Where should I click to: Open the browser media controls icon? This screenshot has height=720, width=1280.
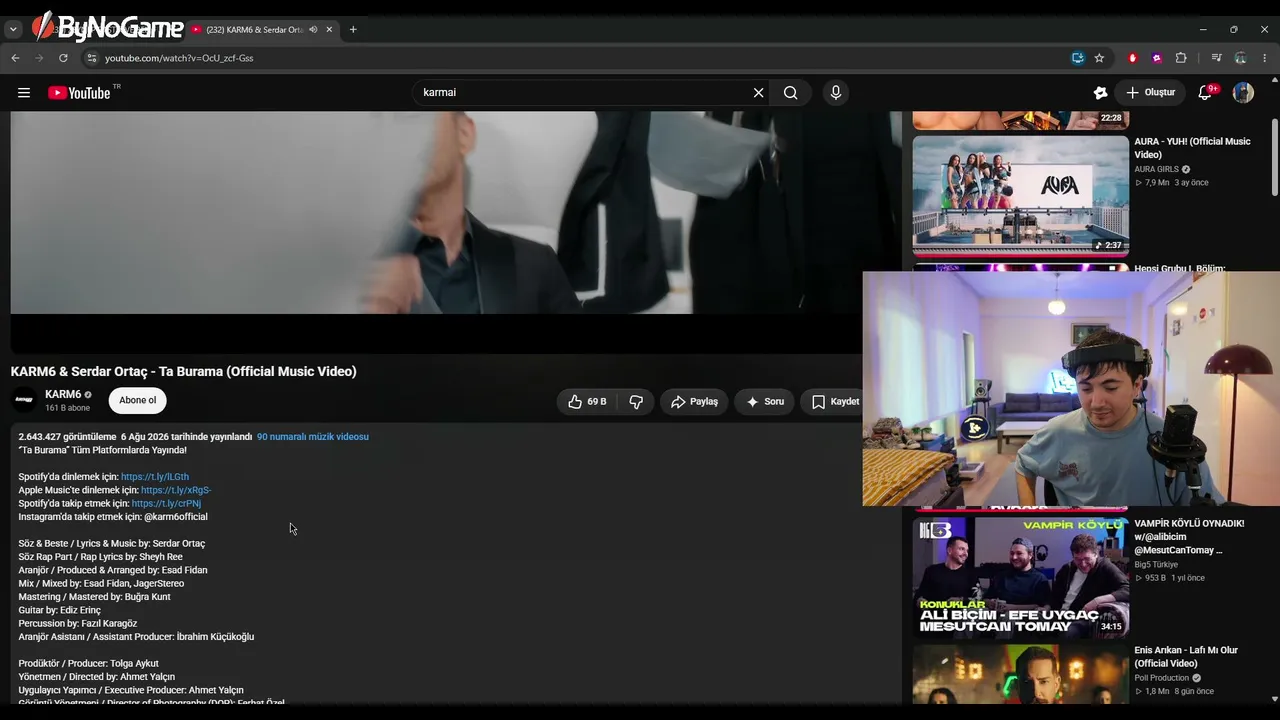[x=1216, y=58]
